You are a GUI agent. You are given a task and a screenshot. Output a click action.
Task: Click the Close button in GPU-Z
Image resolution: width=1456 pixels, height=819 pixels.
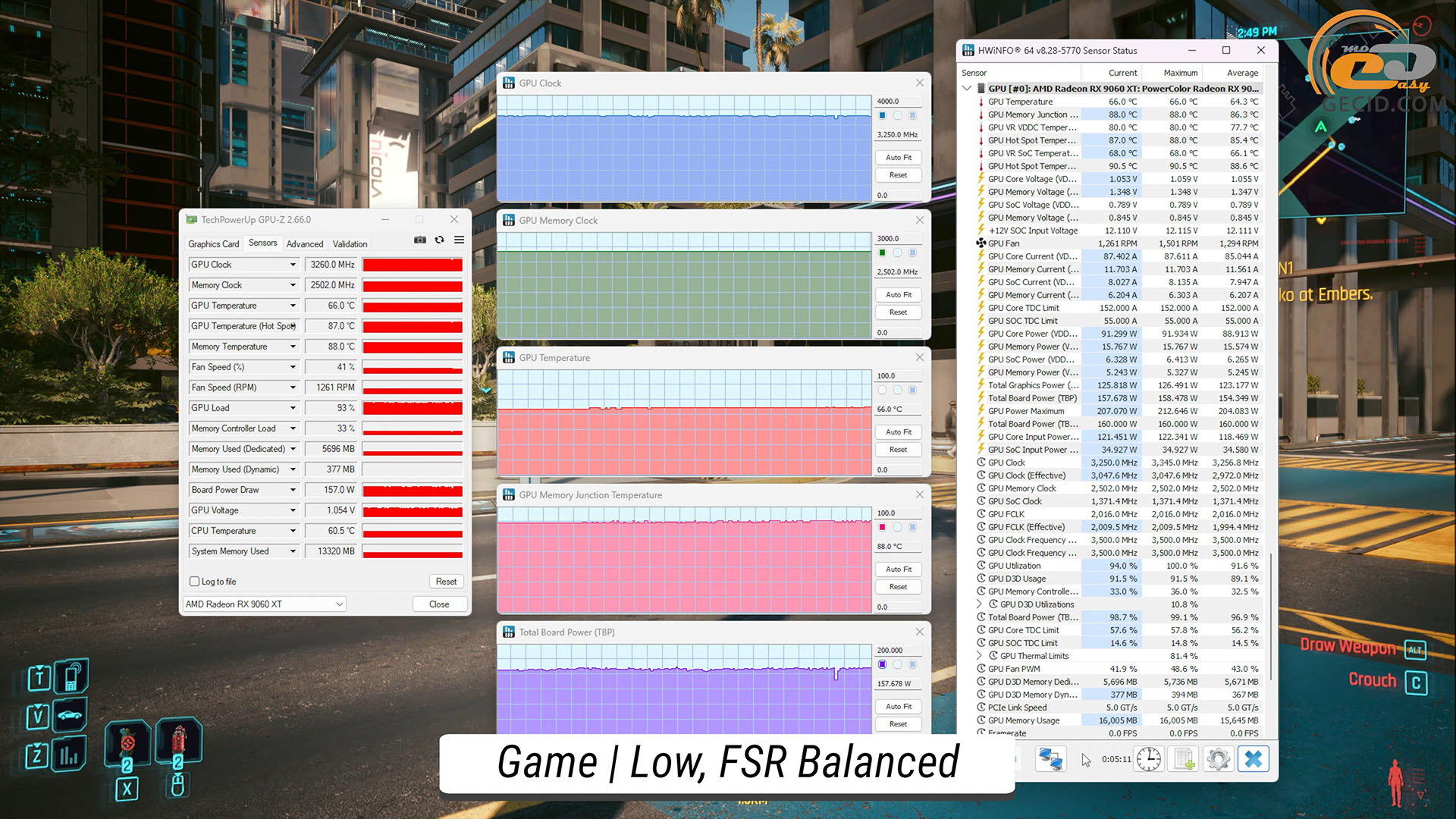pos(439,604)
